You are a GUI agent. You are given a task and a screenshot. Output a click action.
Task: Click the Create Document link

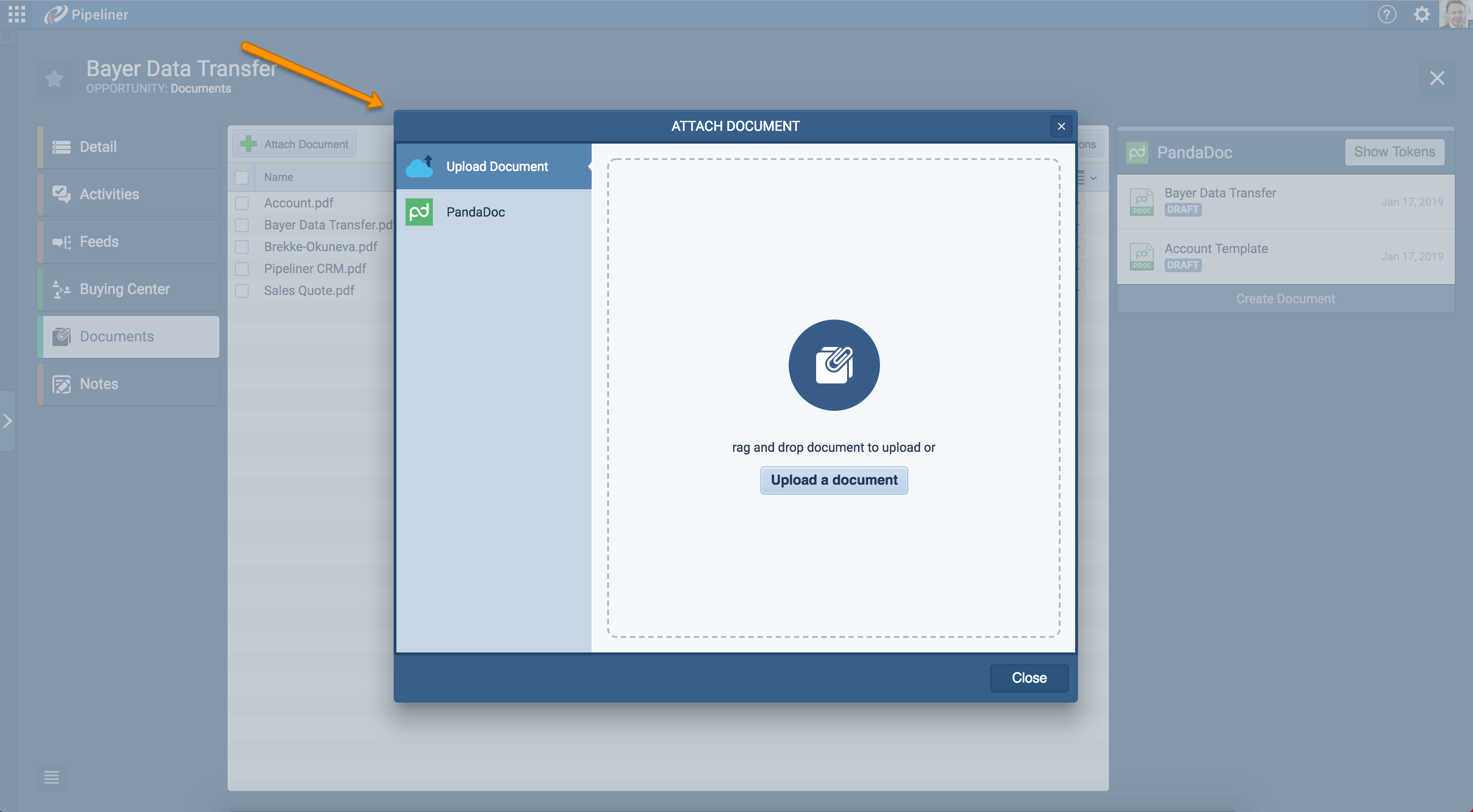tap(1285, 299)
